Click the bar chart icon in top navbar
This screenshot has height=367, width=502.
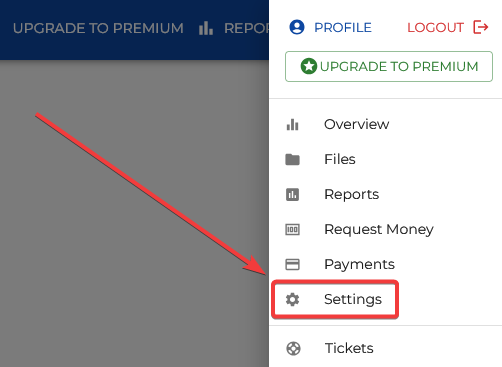[206, 28]
